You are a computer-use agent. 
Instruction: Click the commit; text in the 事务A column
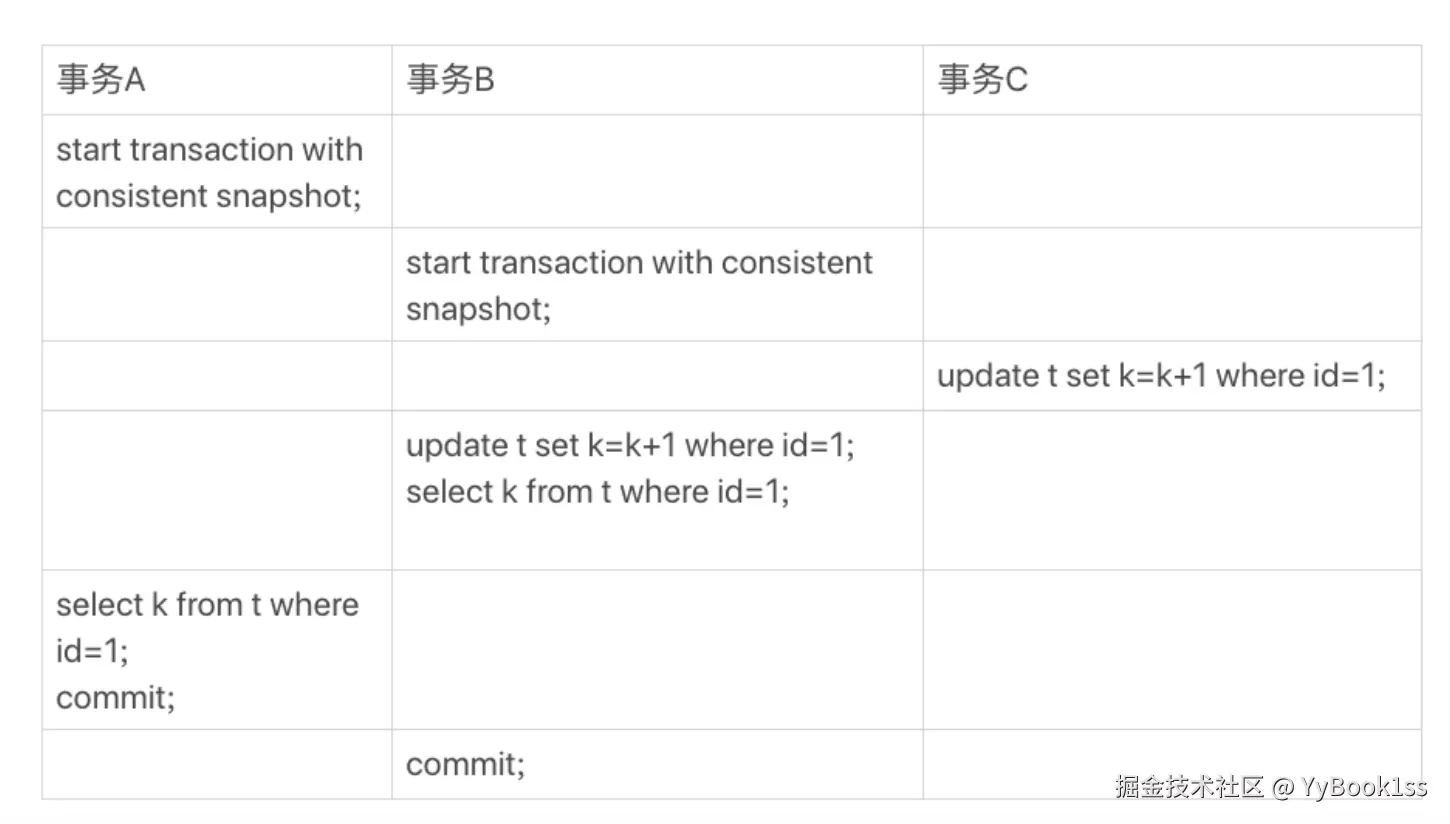(x=115, y=697)
